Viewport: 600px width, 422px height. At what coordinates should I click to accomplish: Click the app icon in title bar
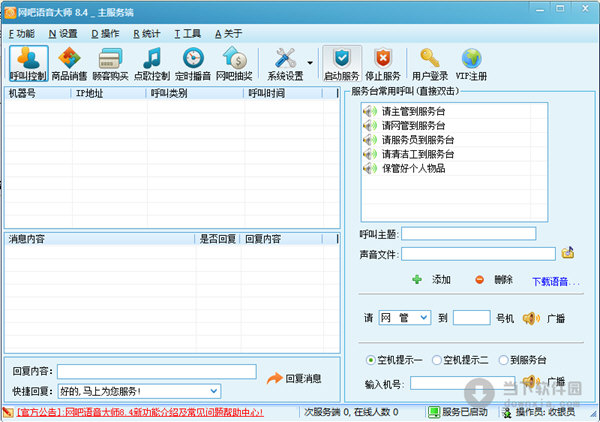tap(10, 13)
